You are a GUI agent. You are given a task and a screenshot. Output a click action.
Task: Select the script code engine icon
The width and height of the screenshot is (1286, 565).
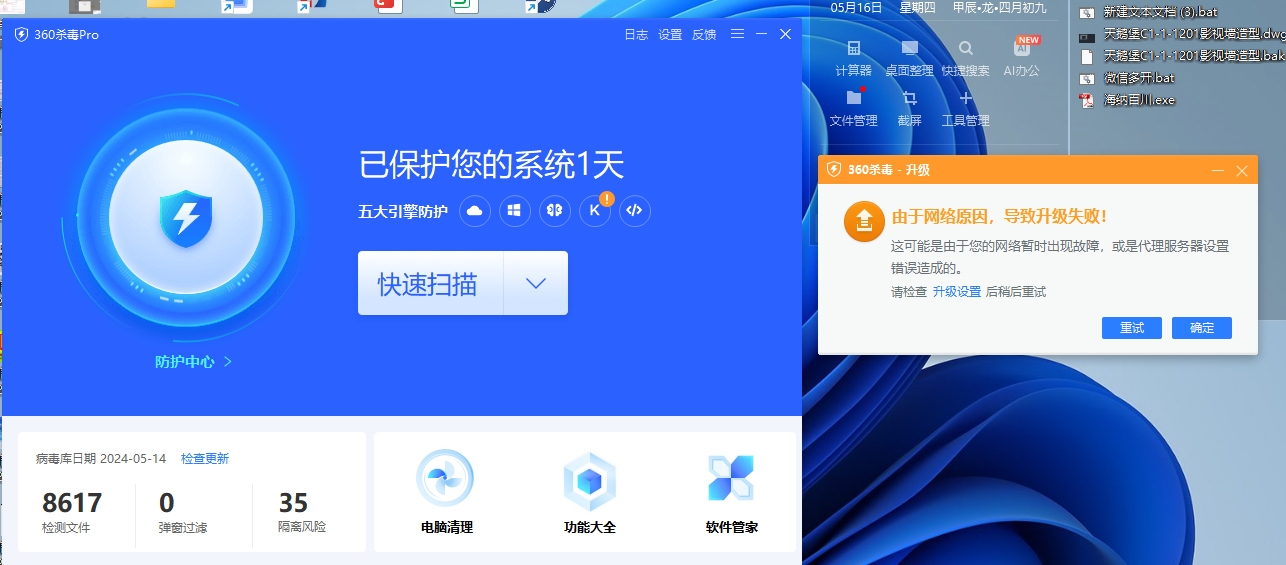[x=635, y=211]
